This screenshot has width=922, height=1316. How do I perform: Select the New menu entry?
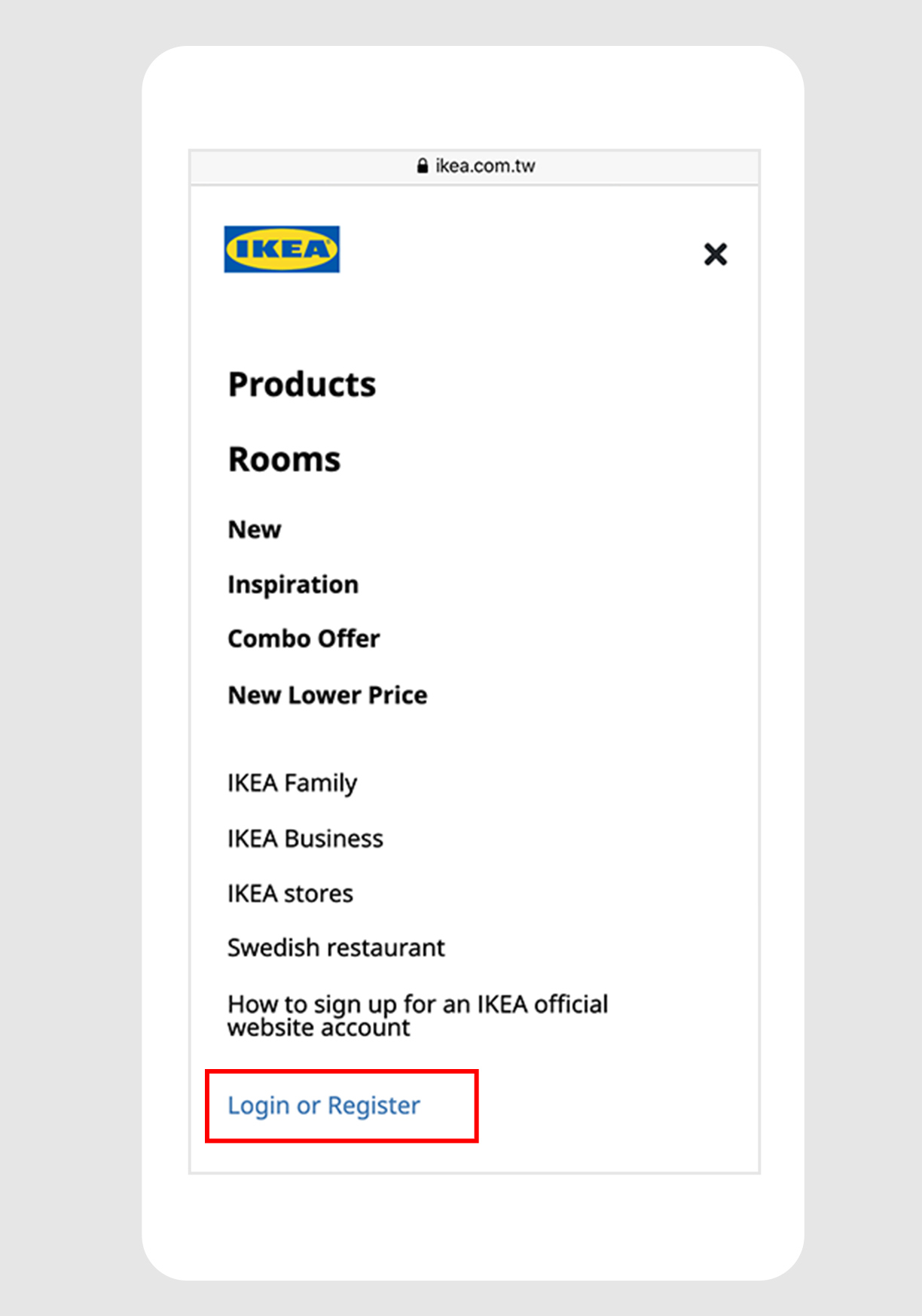255,529
